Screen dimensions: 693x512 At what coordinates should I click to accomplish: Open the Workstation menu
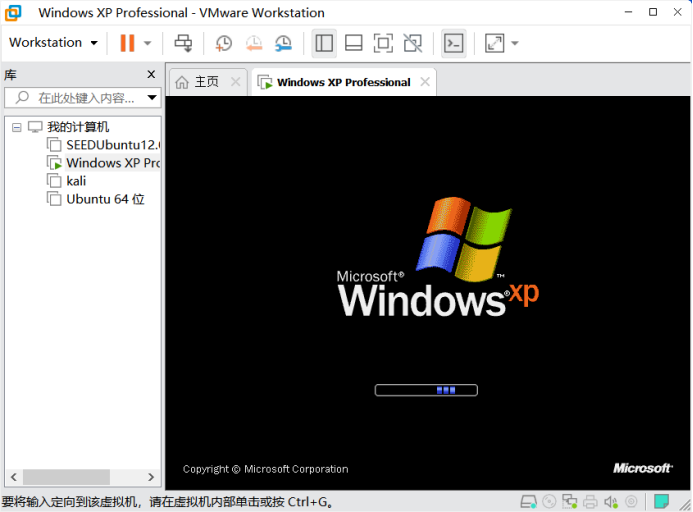coord(53,42)
